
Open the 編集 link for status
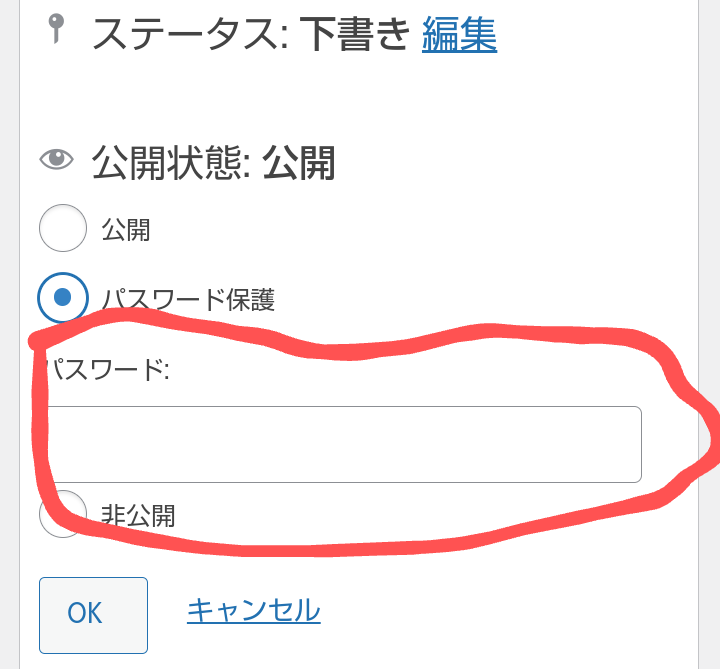point(459,34)
